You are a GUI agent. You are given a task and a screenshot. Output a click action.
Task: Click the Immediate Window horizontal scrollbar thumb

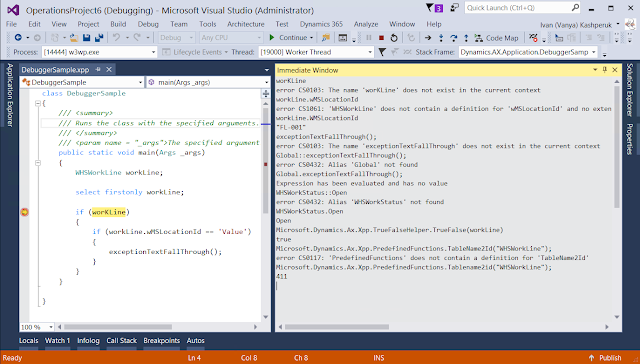click(x=337, y=327)
